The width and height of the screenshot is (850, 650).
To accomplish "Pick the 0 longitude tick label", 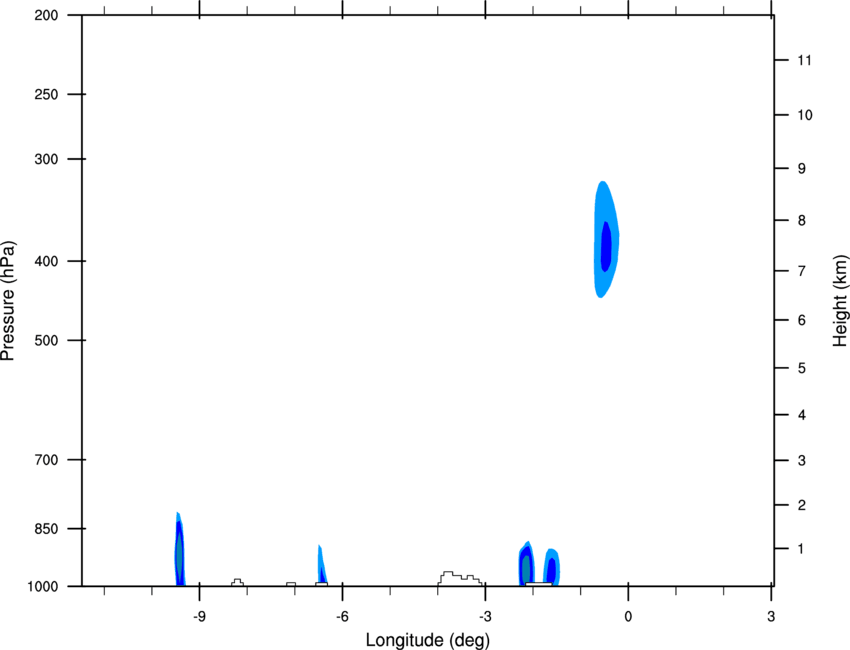I will pos(628,617).
